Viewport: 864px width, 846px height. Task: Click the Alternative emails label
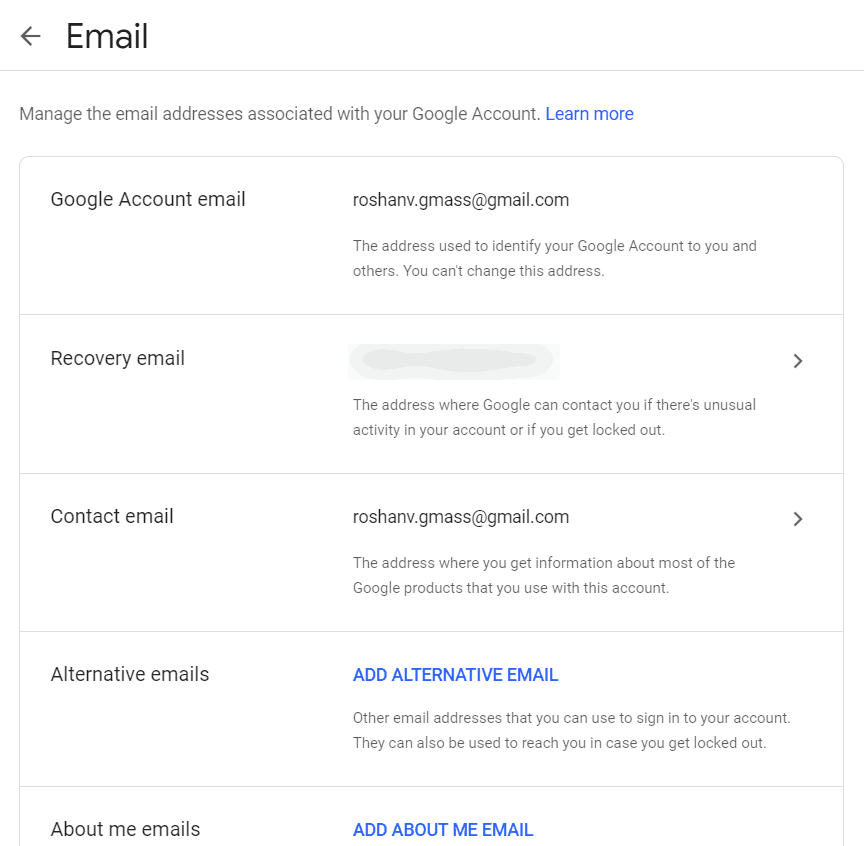[x=130, y=674]
